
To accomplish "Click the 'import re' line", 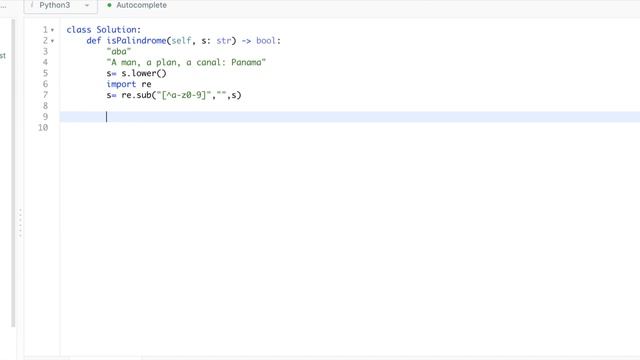I will coord(129,84).
